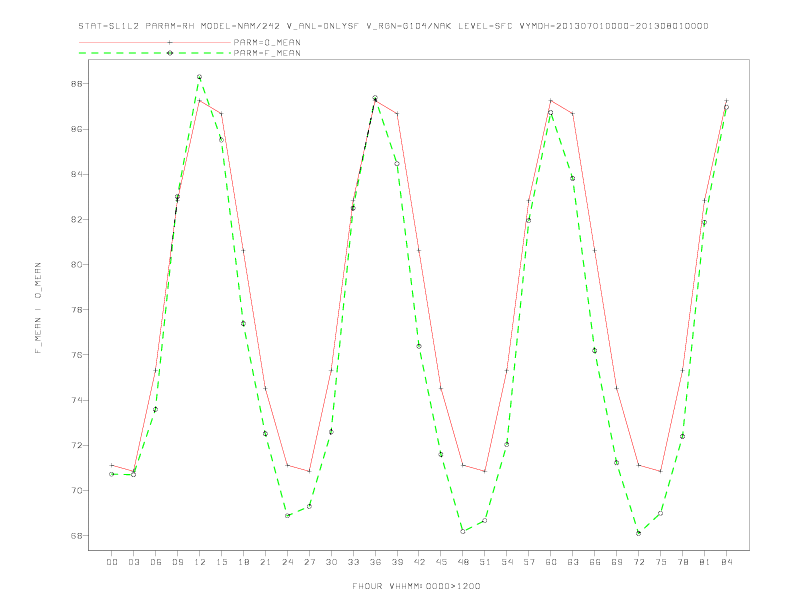Viewport: 792px width, 612px height.
Task: Click the green F_MEAN circle marker at hour 48
Action: pyautogui.click(x=463, y=531)
